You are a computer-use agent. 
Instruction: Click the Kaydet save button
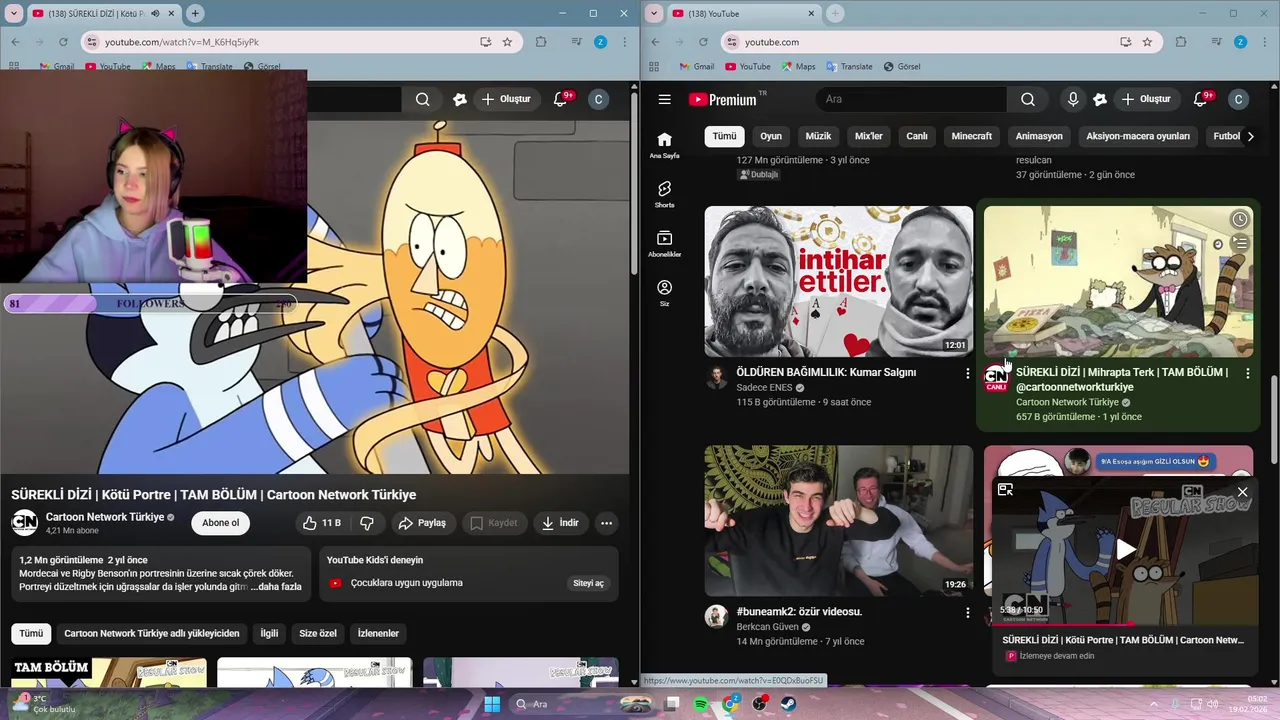pos(494,523)
